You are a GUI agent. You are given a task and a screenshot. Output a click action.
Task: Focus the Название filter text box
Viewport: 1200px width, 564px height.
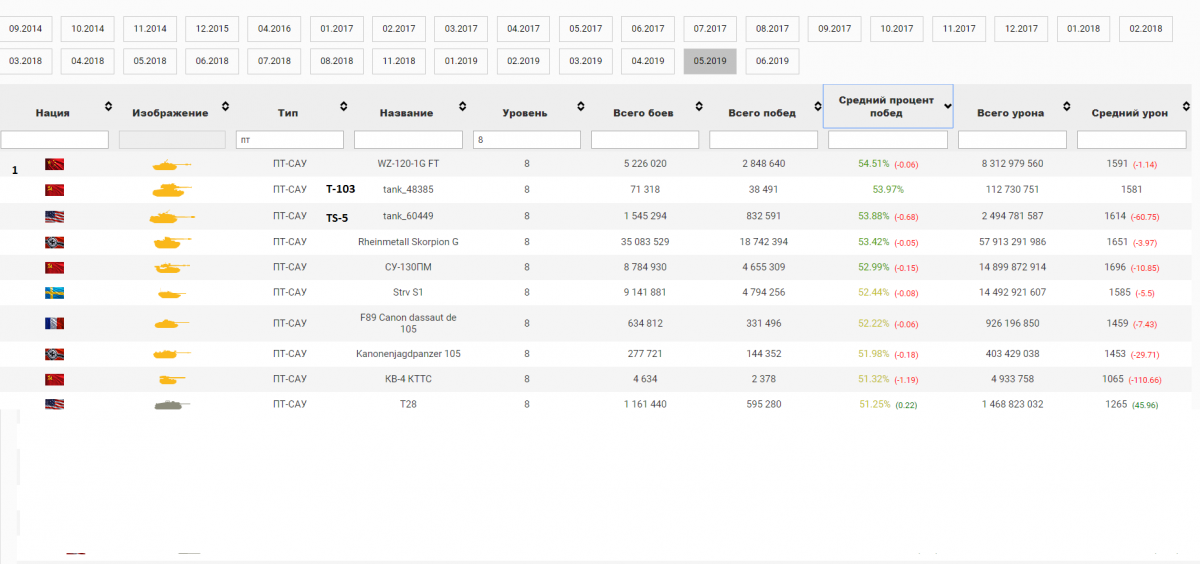tap(408, 140)
